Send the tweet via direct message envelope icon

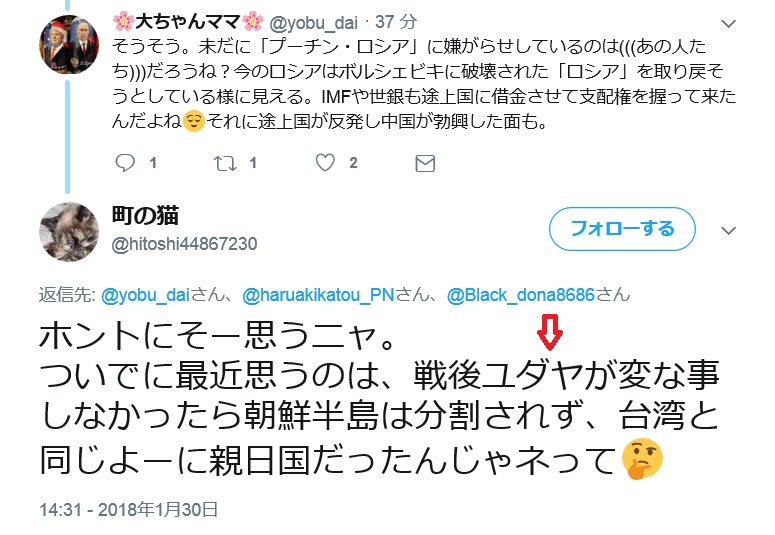click(x=425, y=163)
